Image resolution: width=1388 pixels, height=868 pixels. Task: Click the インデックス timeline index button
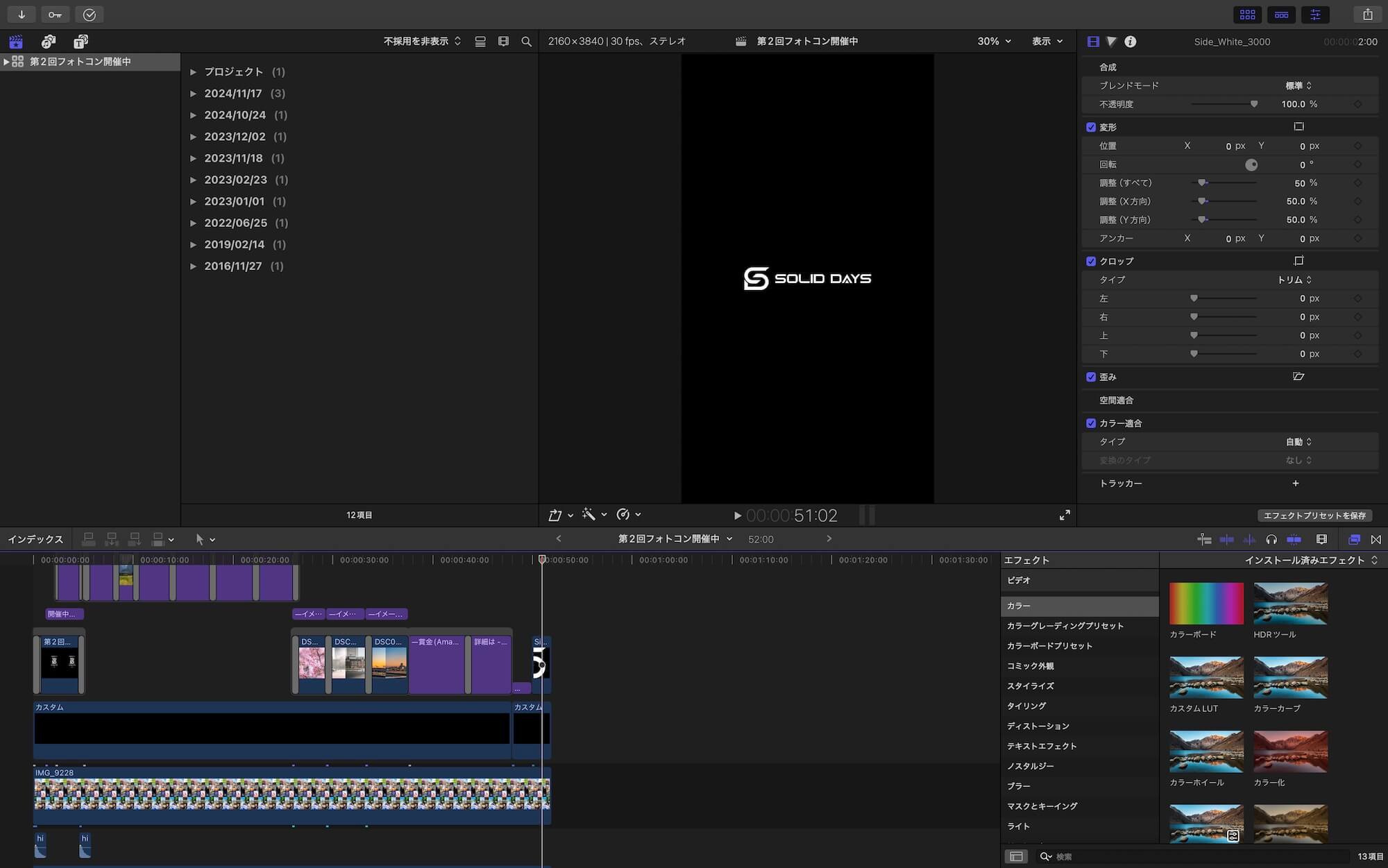35,539
